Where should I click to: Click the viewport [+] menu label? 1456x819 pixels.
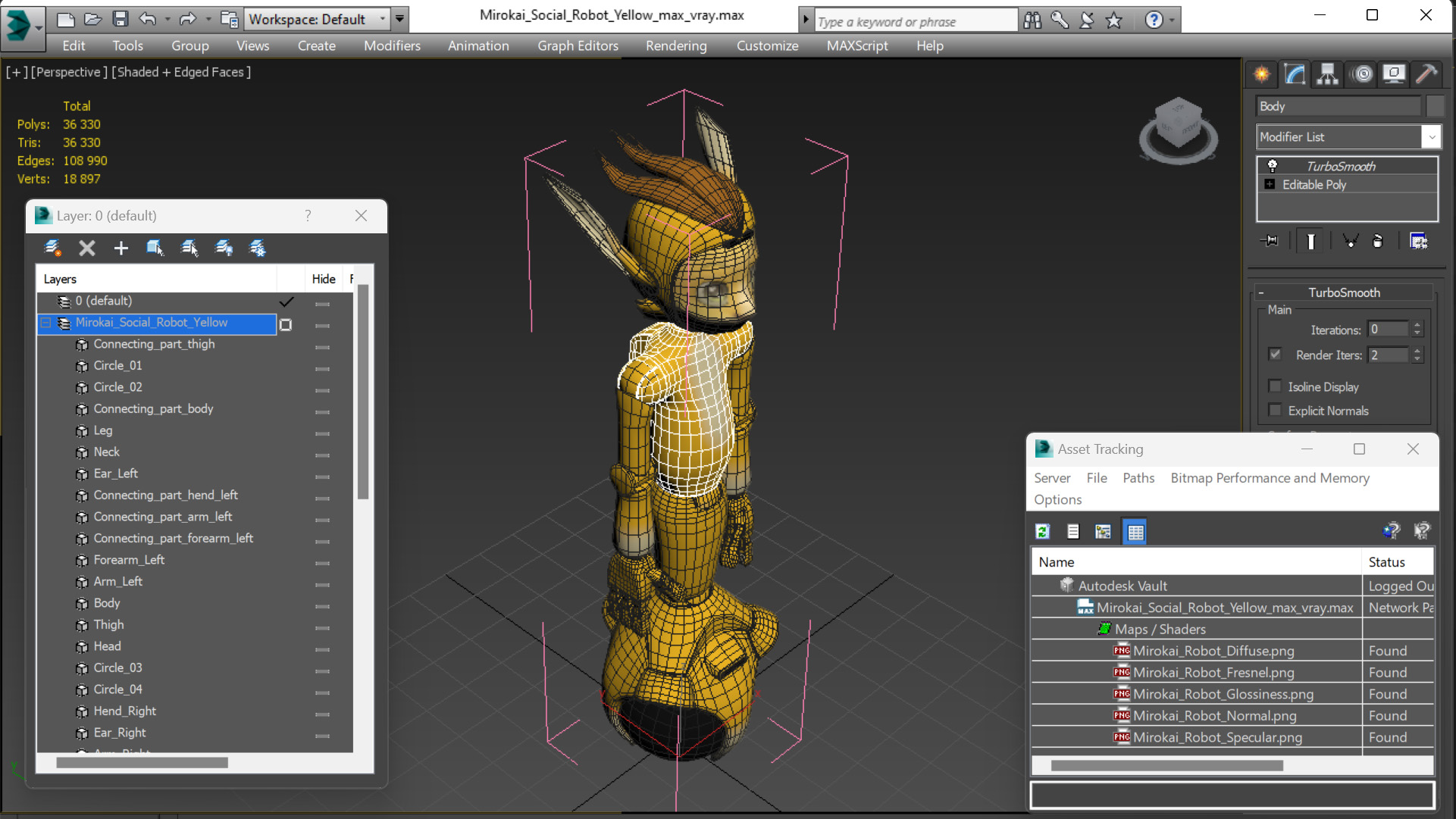(x=16, y=72)
